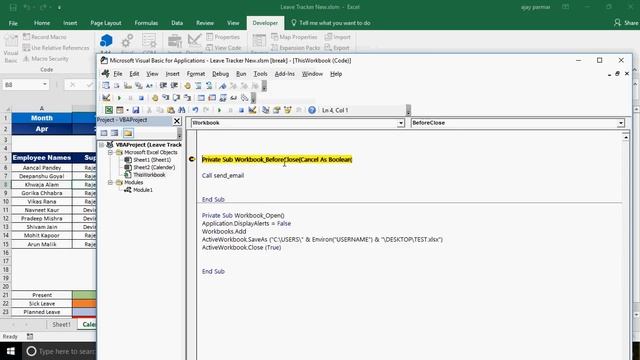Screen dimensions: 640x360
Task: Toggle Use Relative References in Excel ribbon
Action: click(56, 48)
